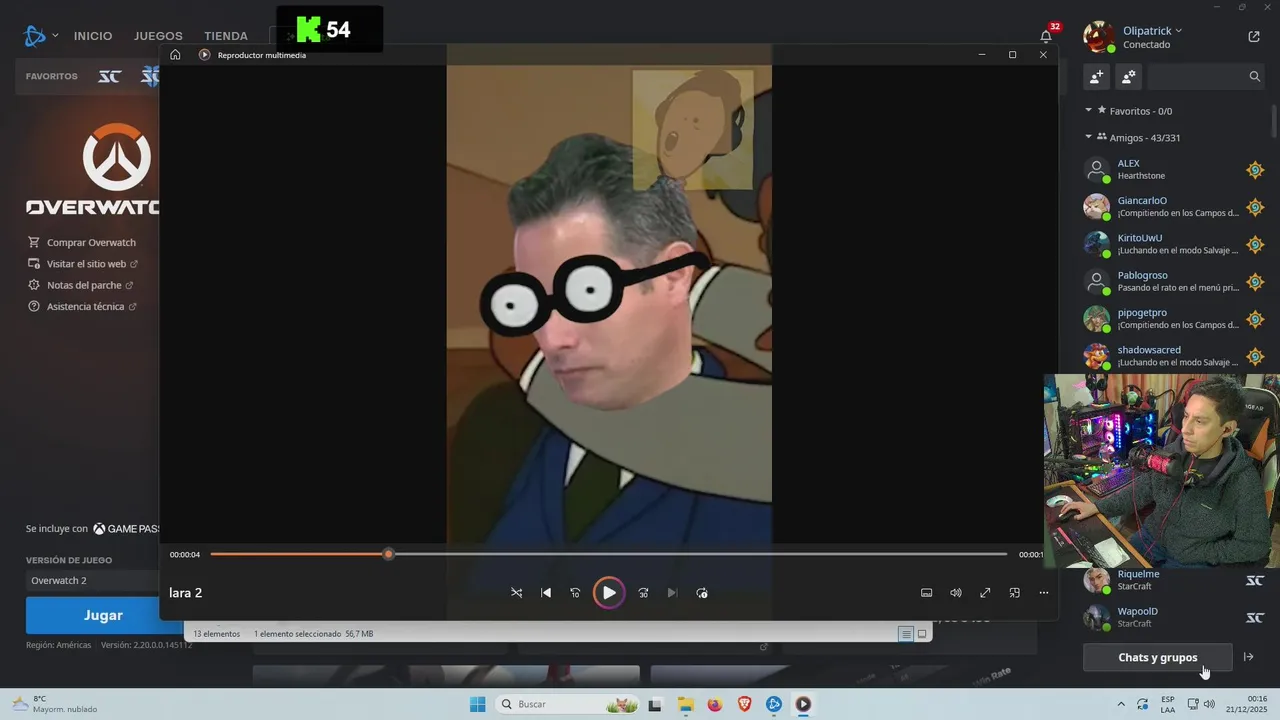Click the add friend icon
Image resolution: width=1280 pixels, height=720 pixels.
[1096, 76]
